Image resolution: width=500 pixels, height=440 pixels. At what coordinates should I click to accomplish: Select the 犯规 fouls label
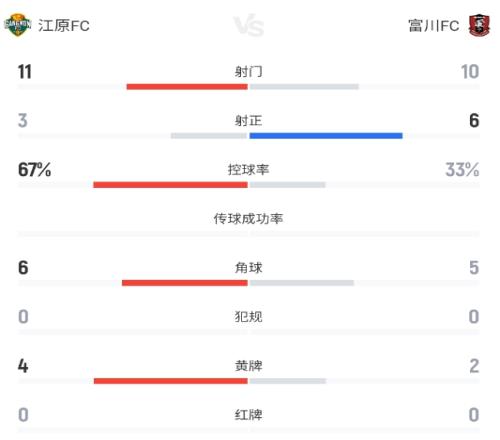click(x=249, y=317)
